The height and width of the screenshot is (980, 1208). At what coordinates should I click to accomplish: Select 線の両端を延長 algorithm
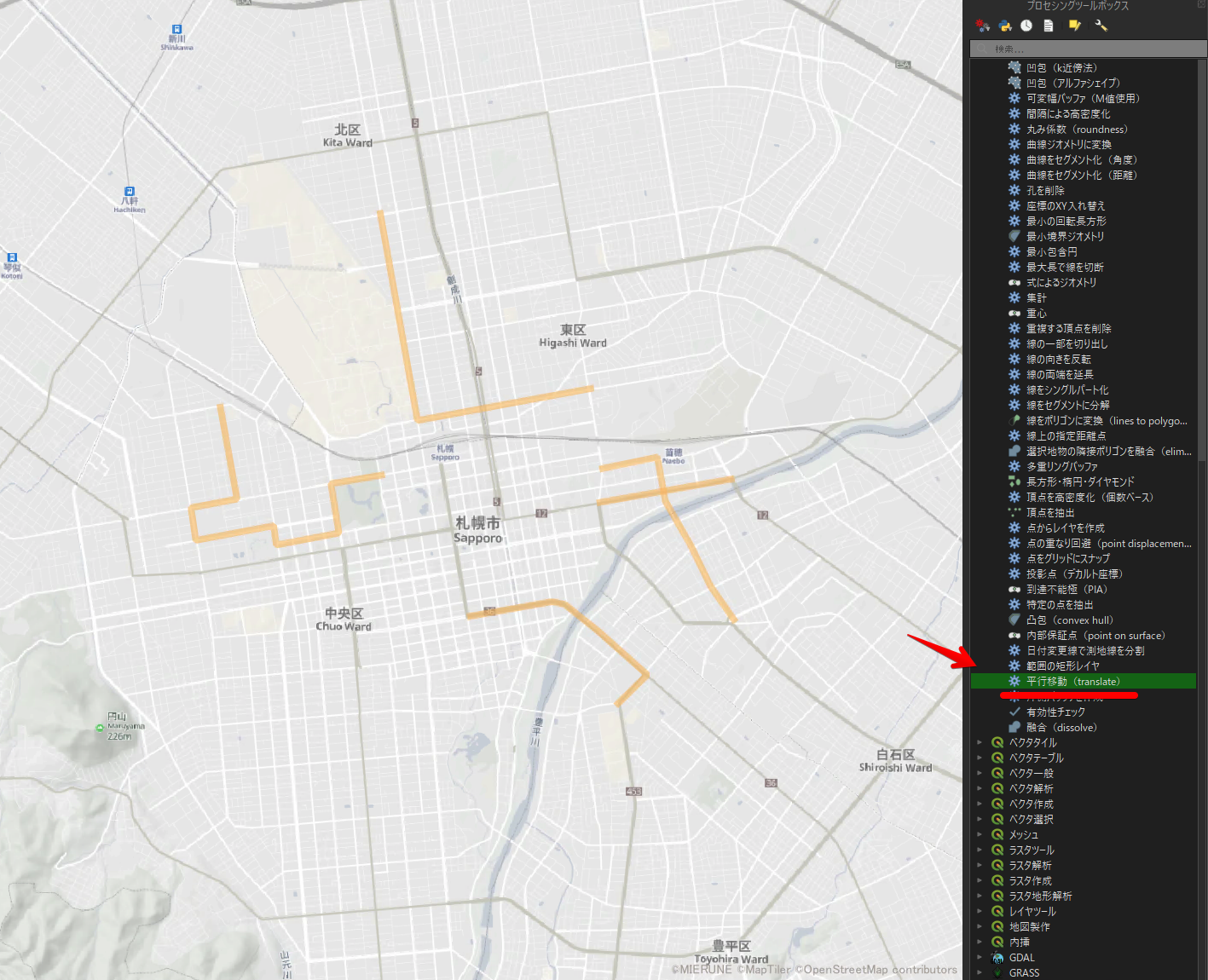pyautogui.click(x=1060, y=375)
